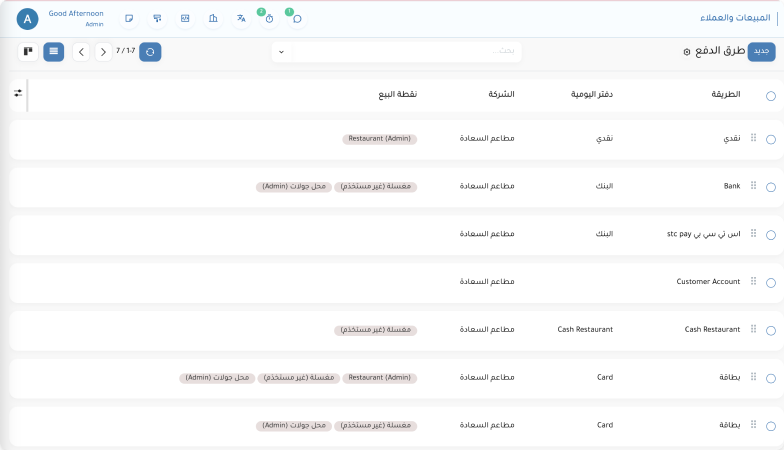Expand the search options dropdown arrow
Viewport: 784px width, 450px height.
pyautogui.click(x=281, y=52)
